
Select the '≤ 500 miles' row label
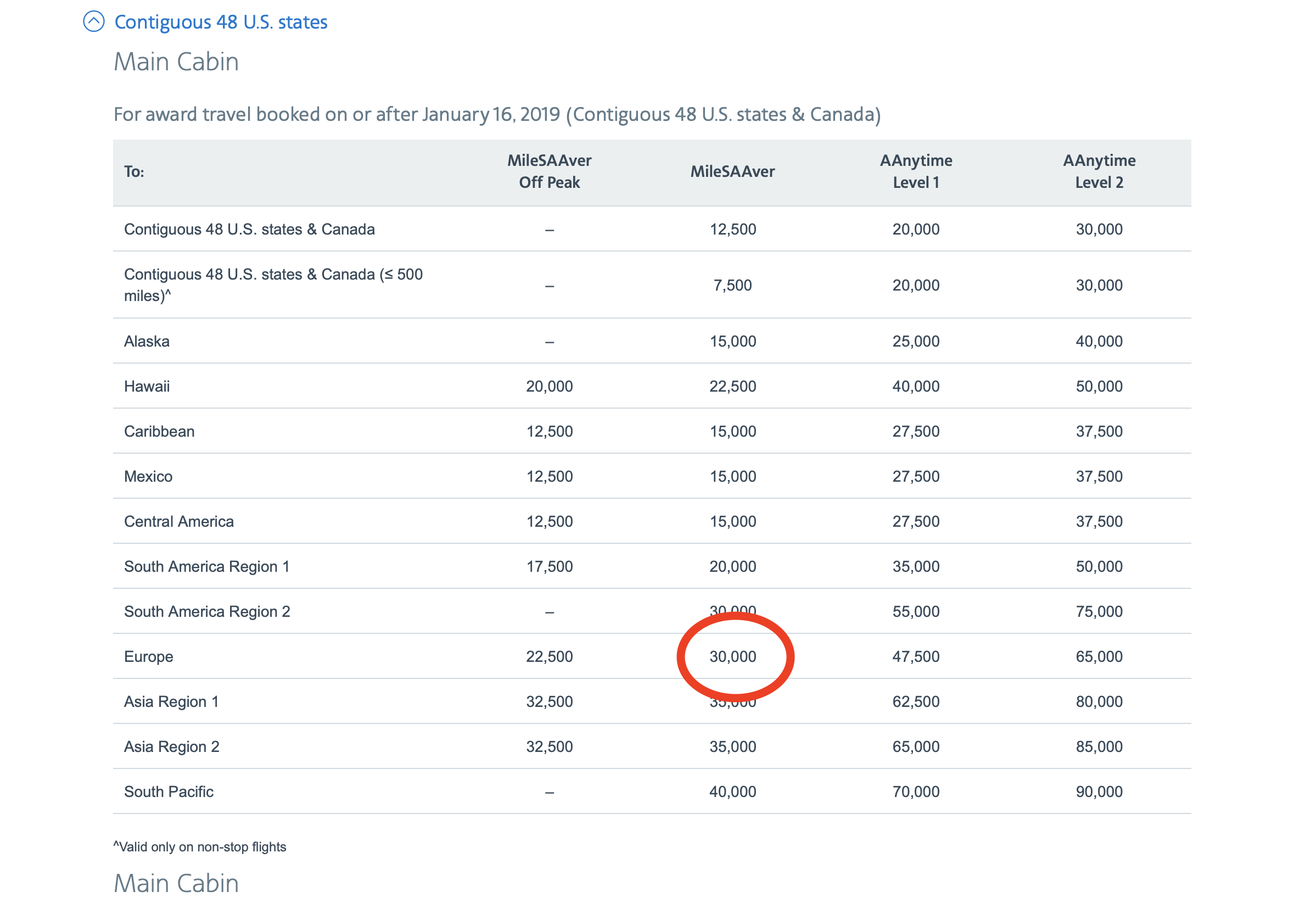(273, 285)
